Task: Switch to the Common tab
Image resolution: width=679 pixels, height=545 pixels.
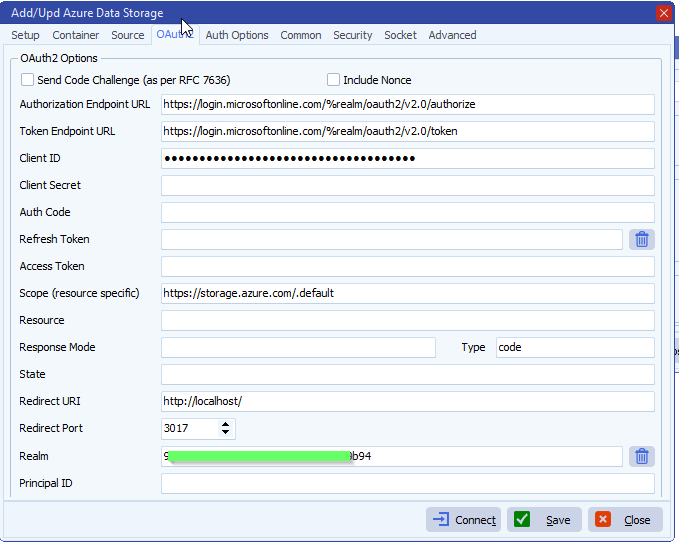Action: click(x=301, y=35)
